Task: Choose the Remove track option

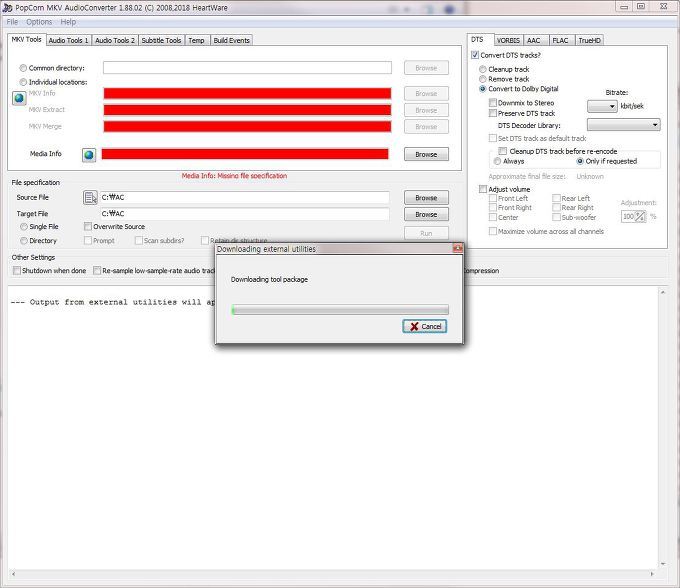Action: 483,79
